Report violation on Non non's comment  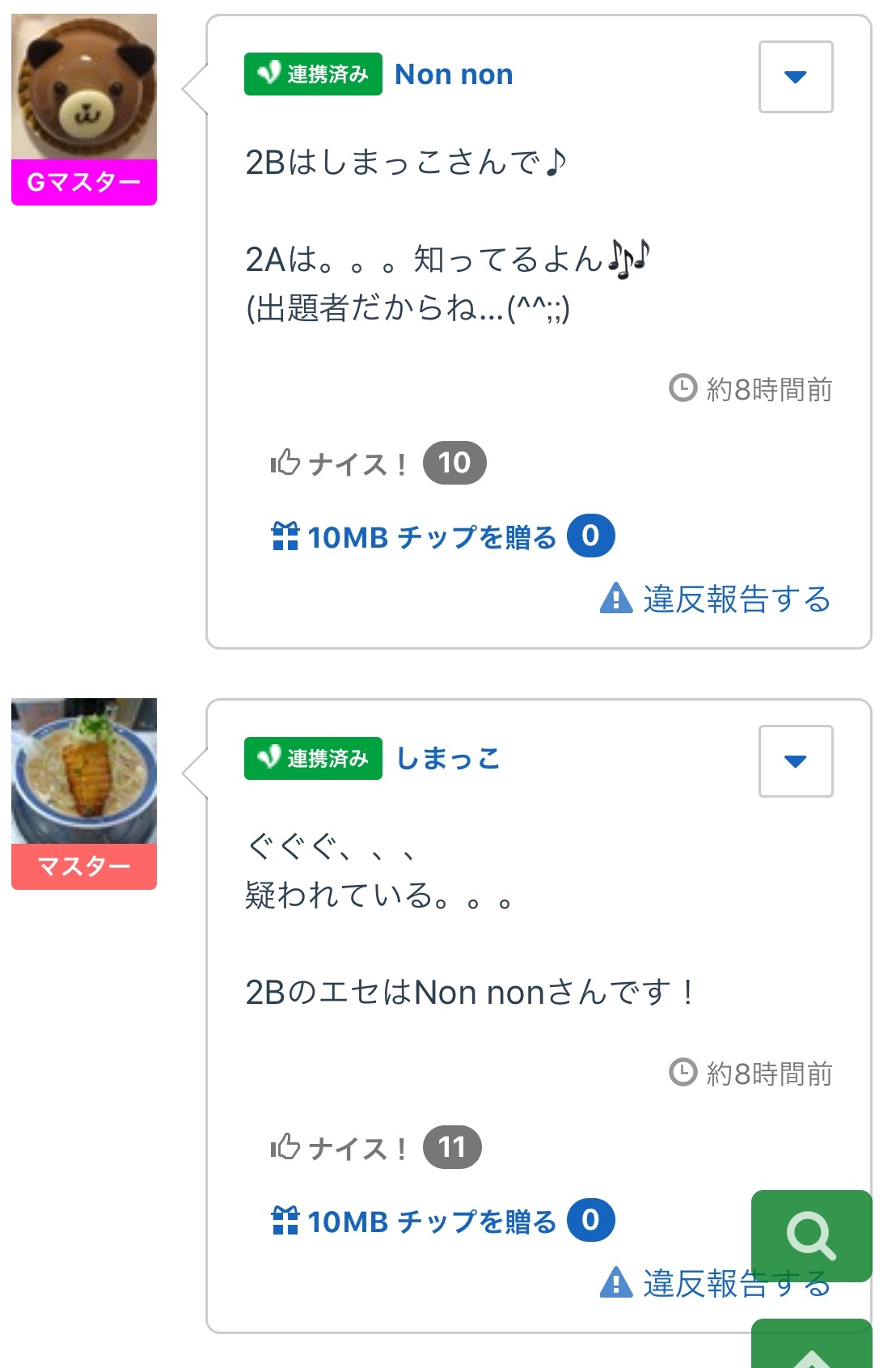[736, 599]
